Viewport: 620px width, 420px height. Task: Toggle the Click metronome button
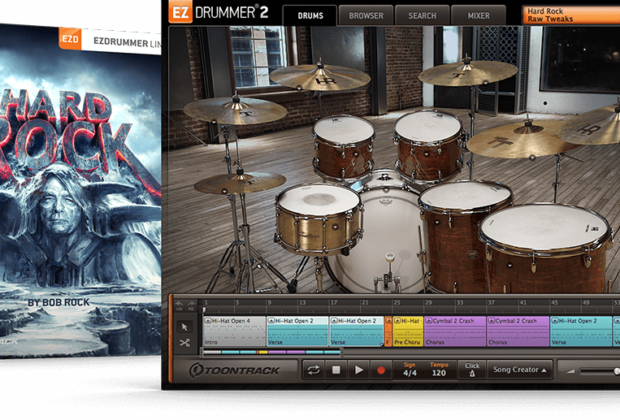point(472,370)
